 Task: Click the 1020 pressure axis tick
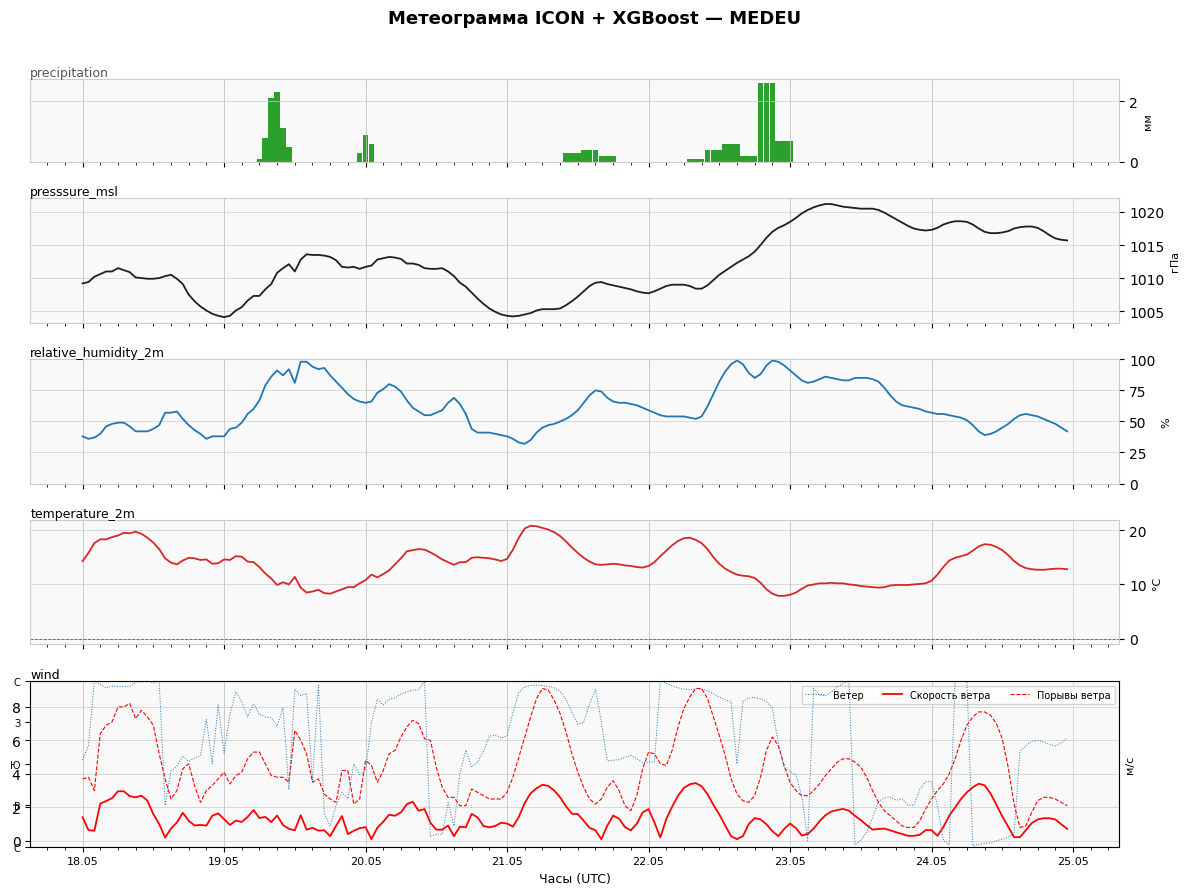(x=1142, y=213)
